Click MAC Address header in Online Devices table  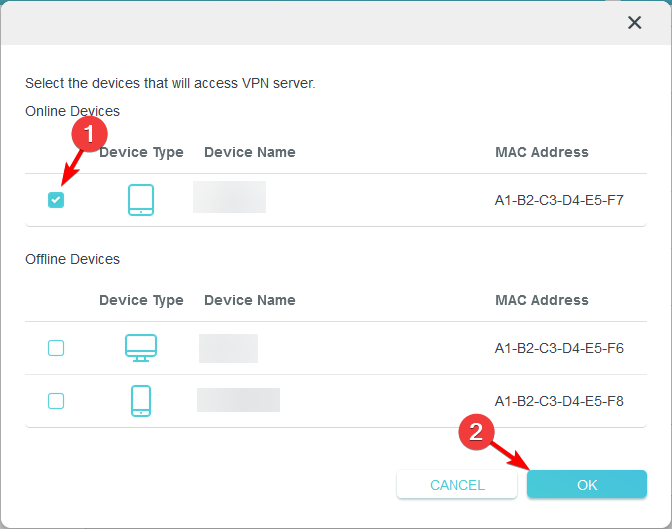pyautogui.click(x=541, y=152)
